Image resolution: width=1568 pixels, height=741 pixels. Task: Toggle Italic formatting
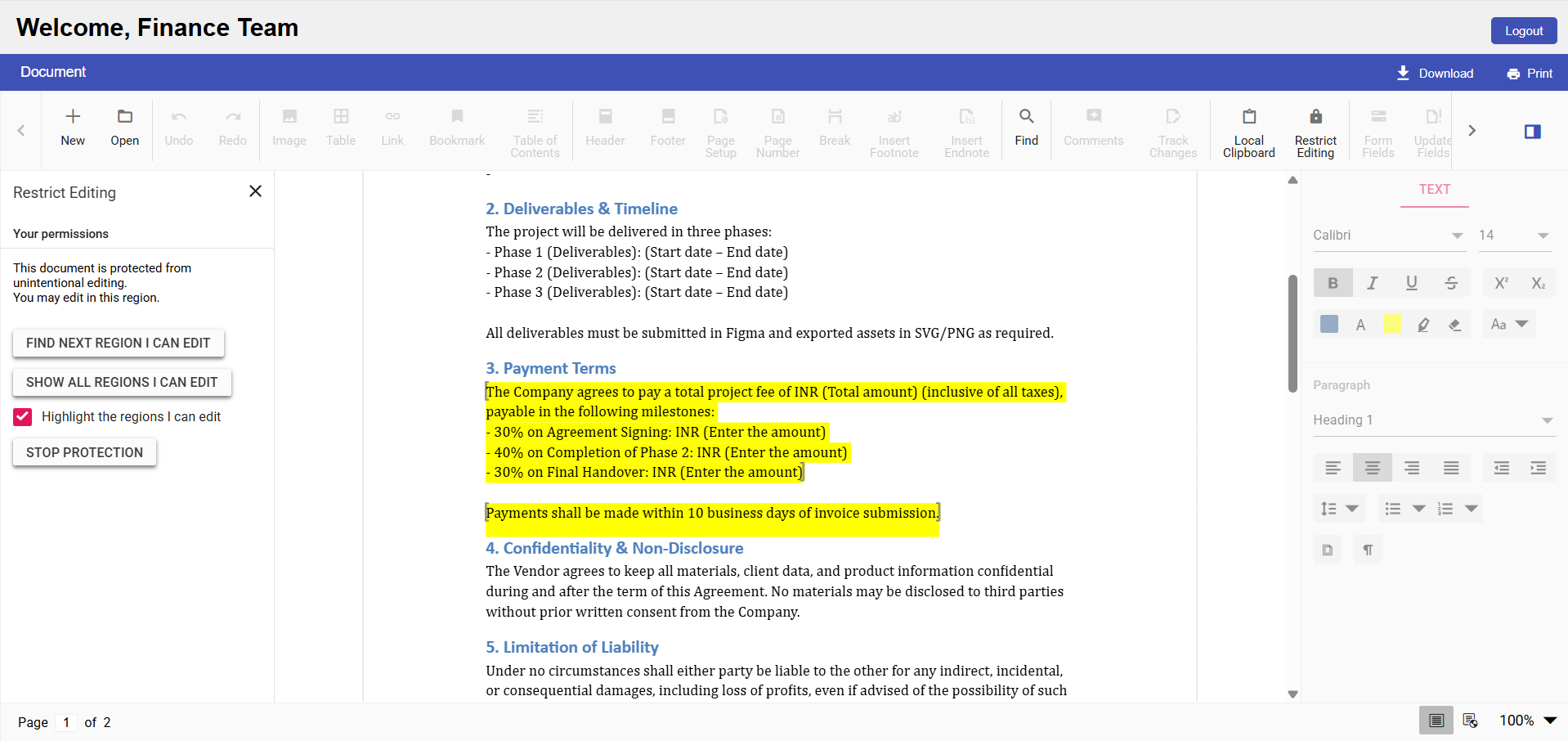[1373, 283]
